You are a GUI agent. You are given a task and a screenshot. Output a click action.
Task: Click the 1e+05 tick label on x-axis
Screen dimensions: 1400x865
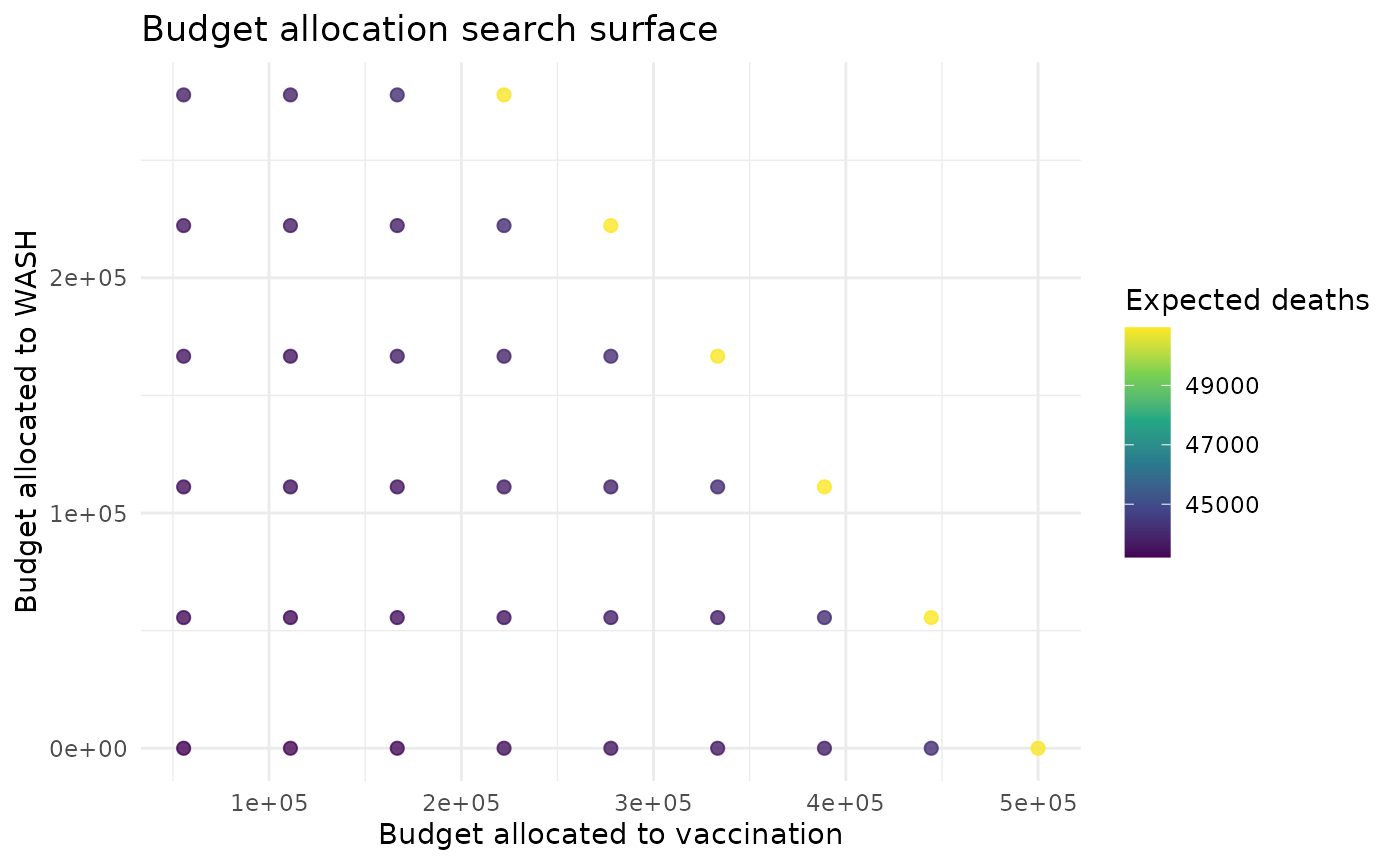[x=268, y=803]
